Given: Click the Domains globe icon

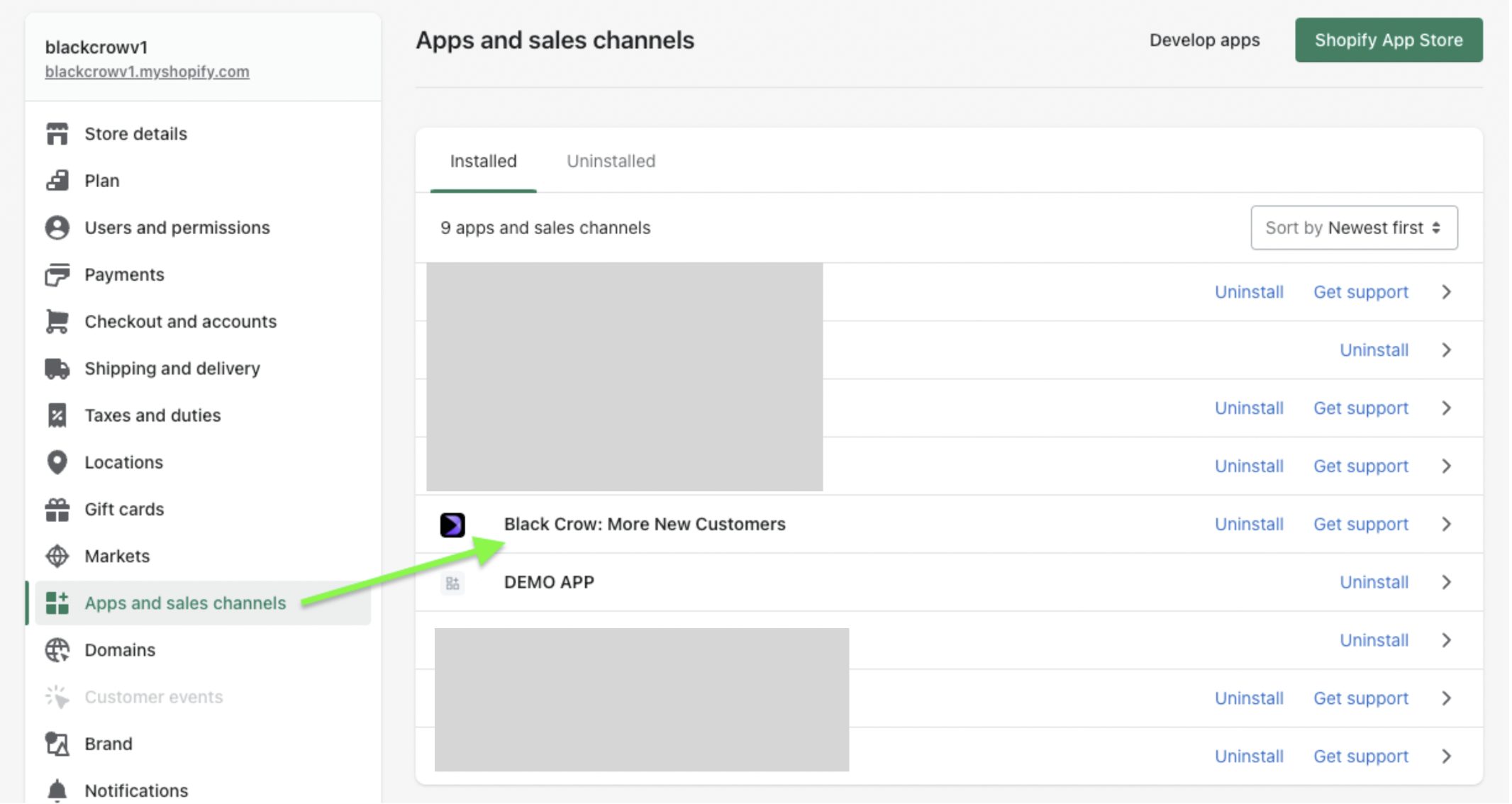Looking at the screenshot, I should [x=57, y=649].
